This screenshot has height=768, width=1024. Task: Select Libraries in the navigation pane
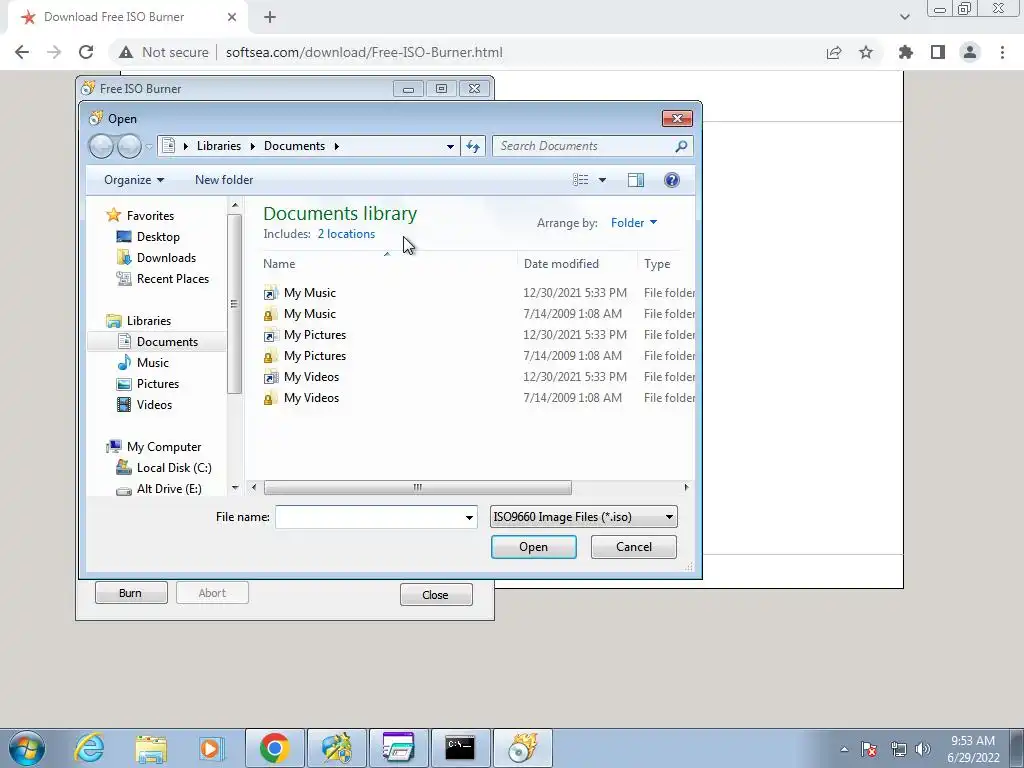tap(149, 321)
